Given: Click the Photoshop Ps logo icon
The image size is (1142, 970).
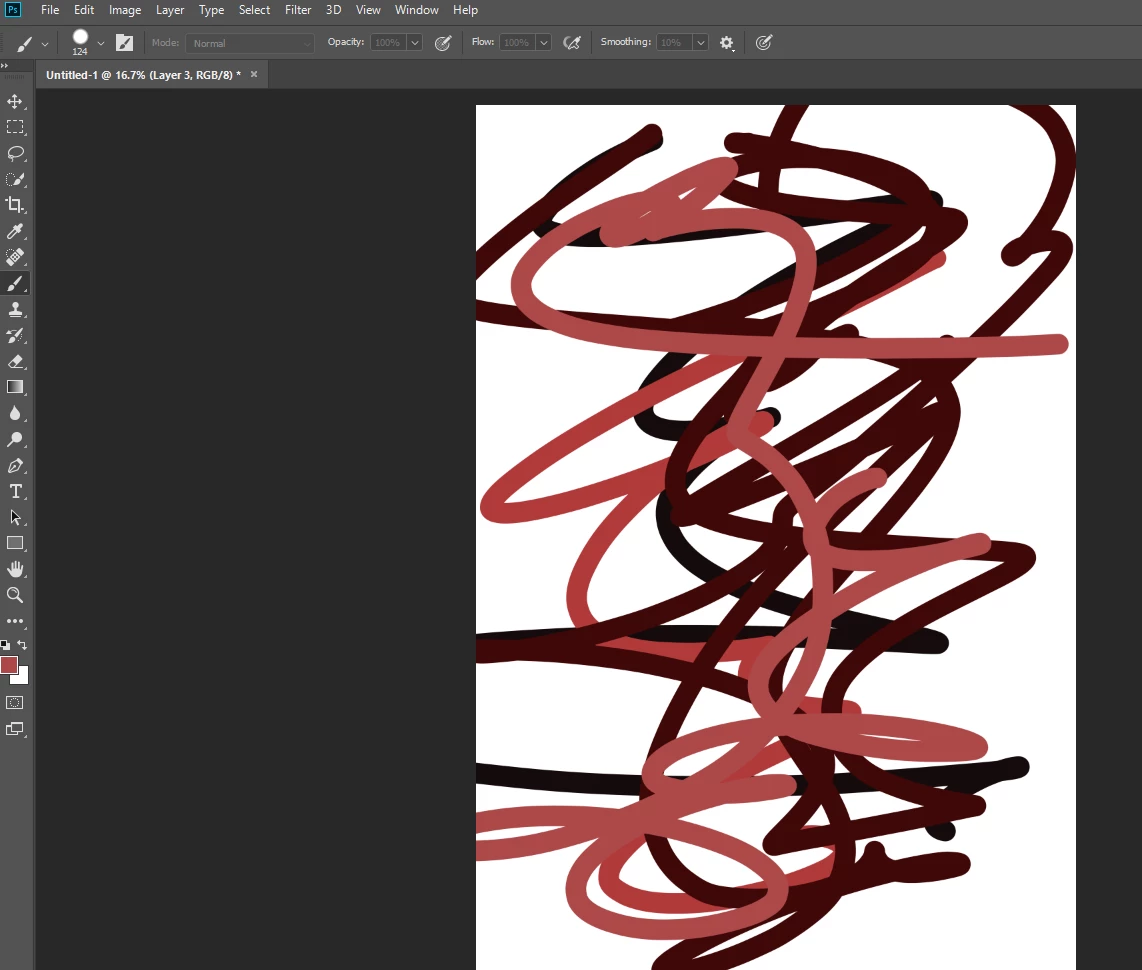Looking at the screenshot, I should click(12, 10).
